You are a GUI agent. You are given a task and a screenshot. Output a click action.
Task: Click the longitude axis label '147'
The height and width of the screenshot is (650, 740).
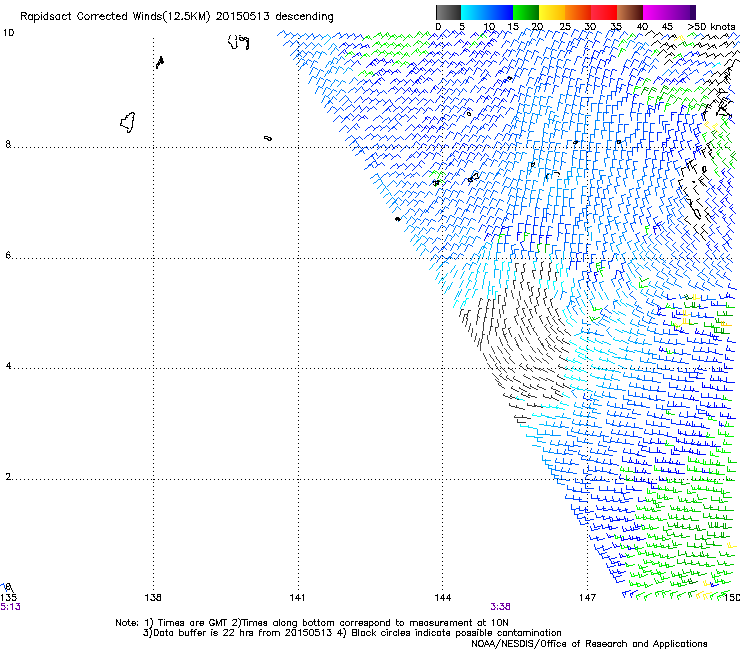point(587,598)
